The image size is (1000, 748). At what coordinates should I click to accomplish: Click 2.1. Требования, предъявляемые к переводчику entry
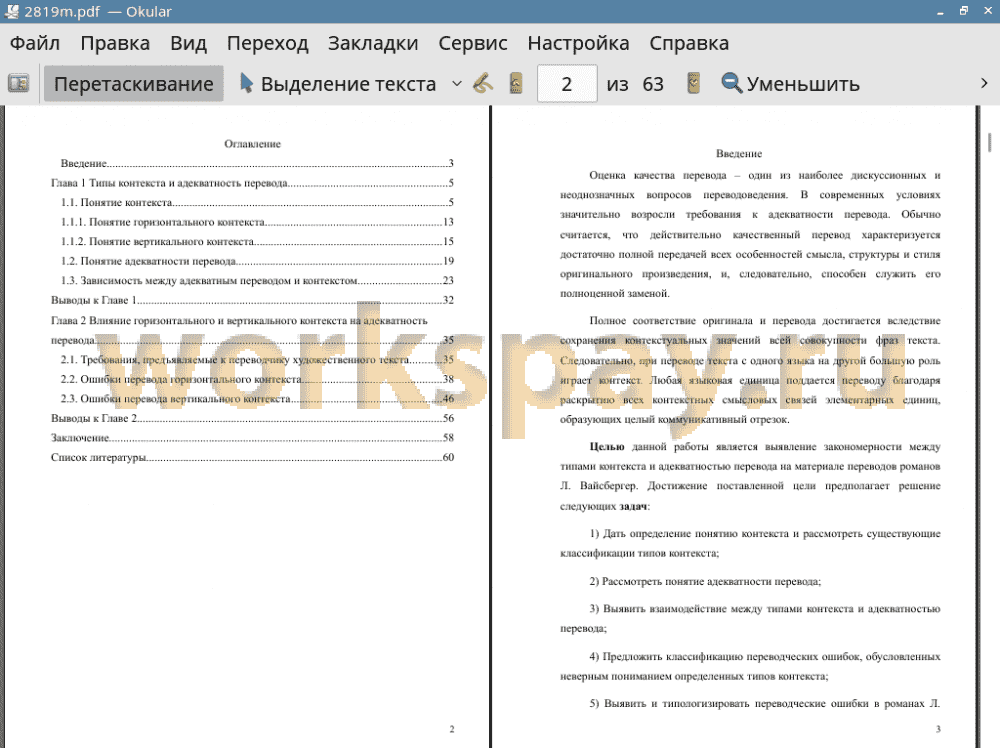(257, 360)
